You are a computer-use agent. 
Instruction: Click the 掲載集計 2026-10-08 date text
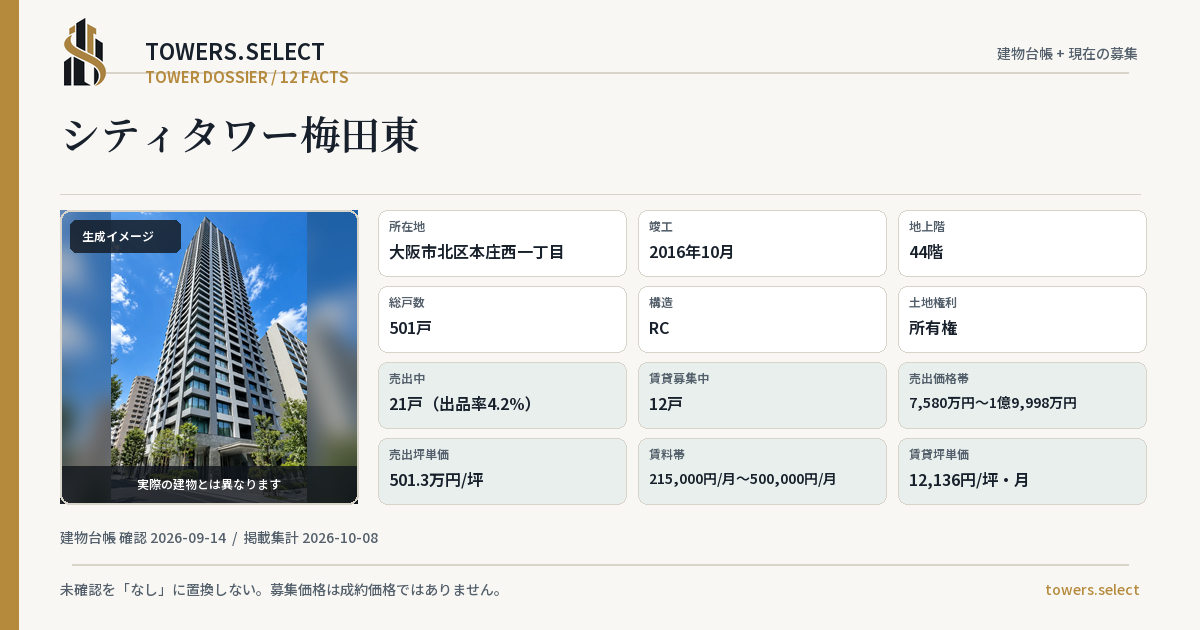click(311, 538)
